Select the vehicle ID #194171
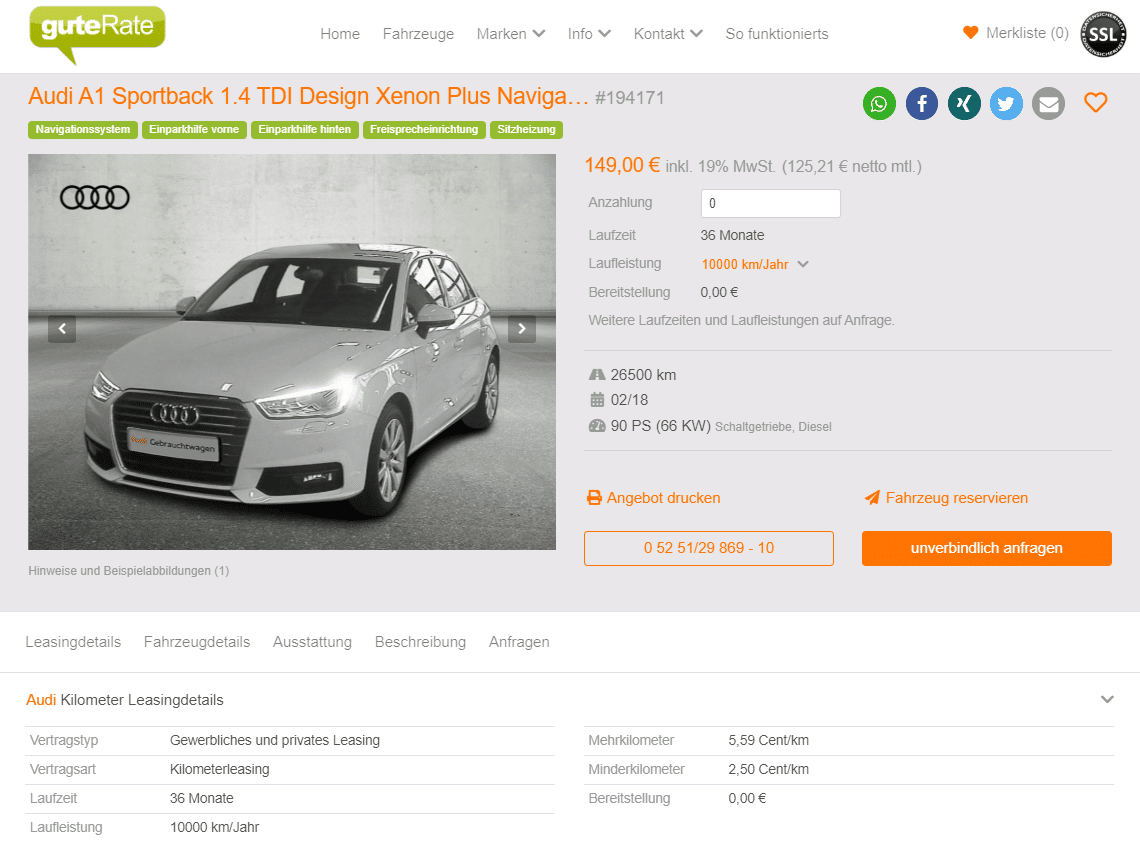This screenshot has height=851, width=1140. pyautogui.click(x=630, y=98)
